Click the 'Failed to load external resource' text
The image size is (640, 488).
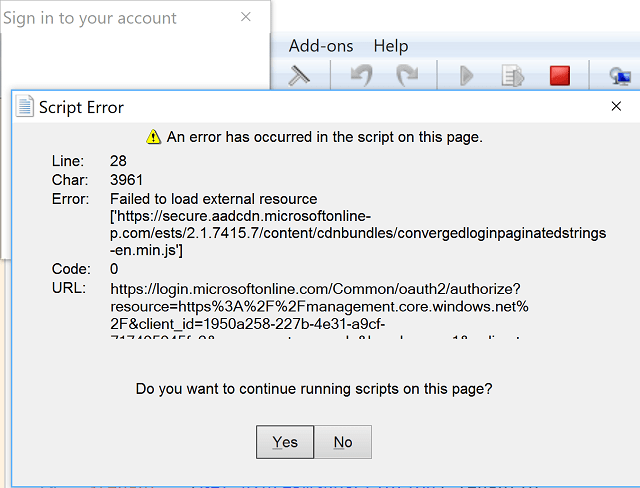tap(213, 199)
